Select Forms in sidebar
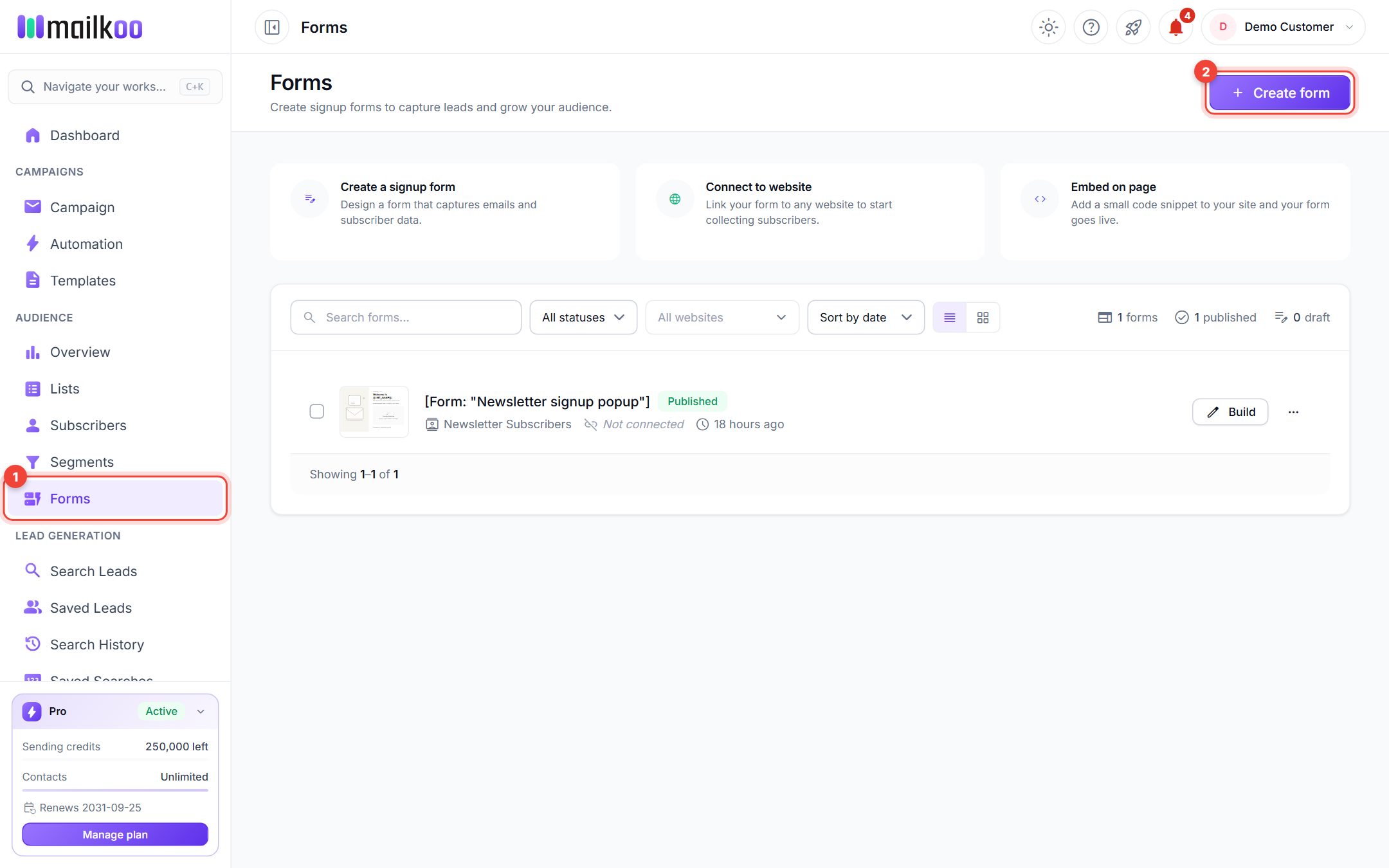Screen dimensions: 1389x868 click(115, 498)
